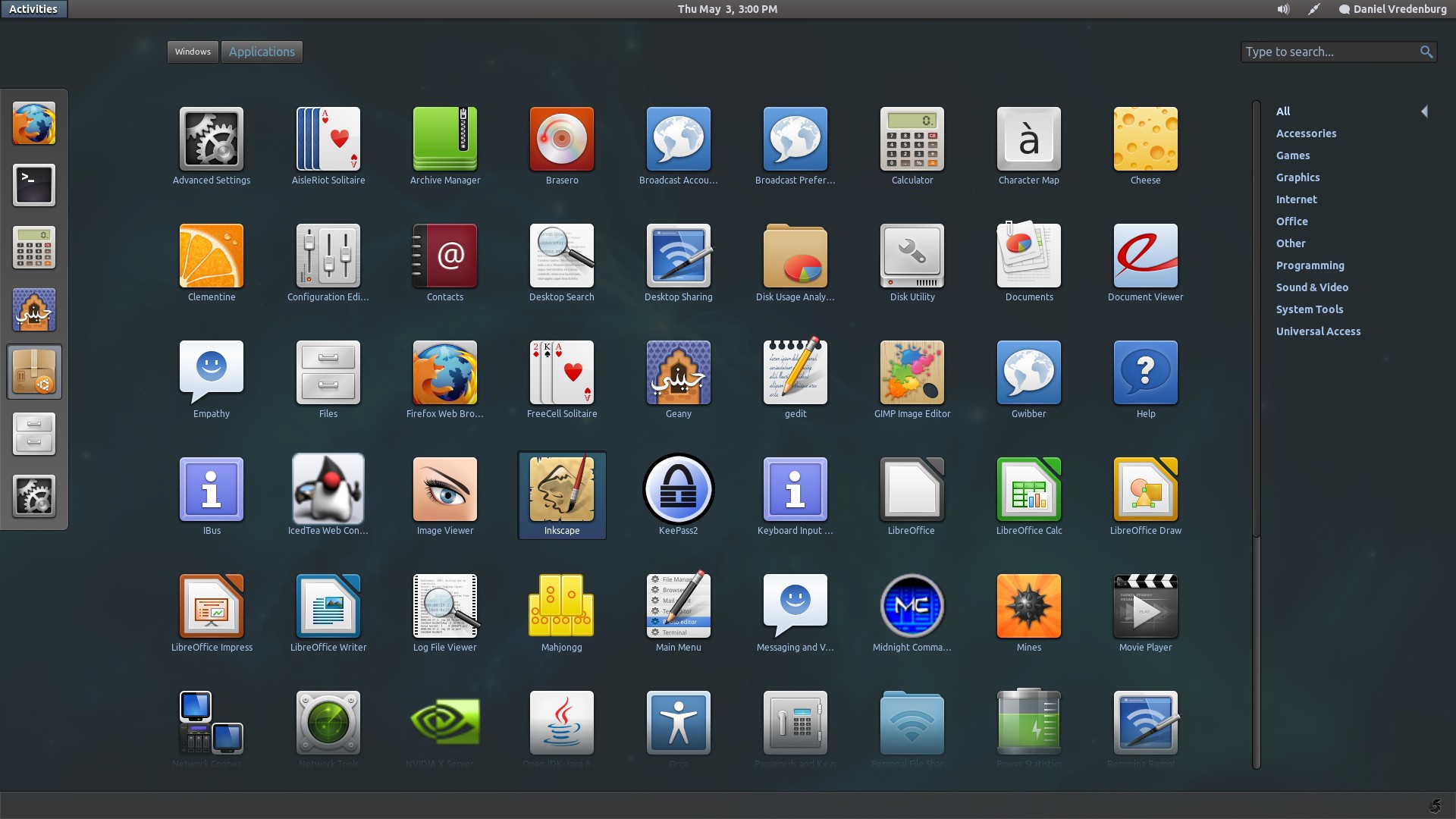This screenshot has height=819, width=1456.
Task: Start LibreOffice Impress
Action: coord(211,612)
